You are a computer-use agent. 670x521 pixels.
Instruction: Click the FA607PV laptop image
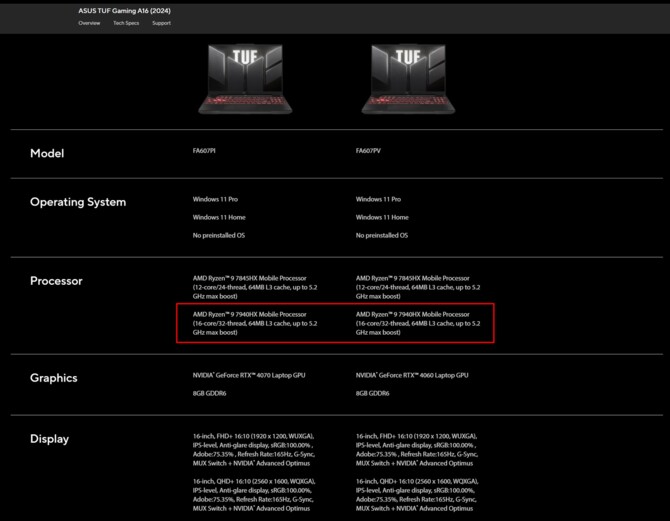coord(408,79)
